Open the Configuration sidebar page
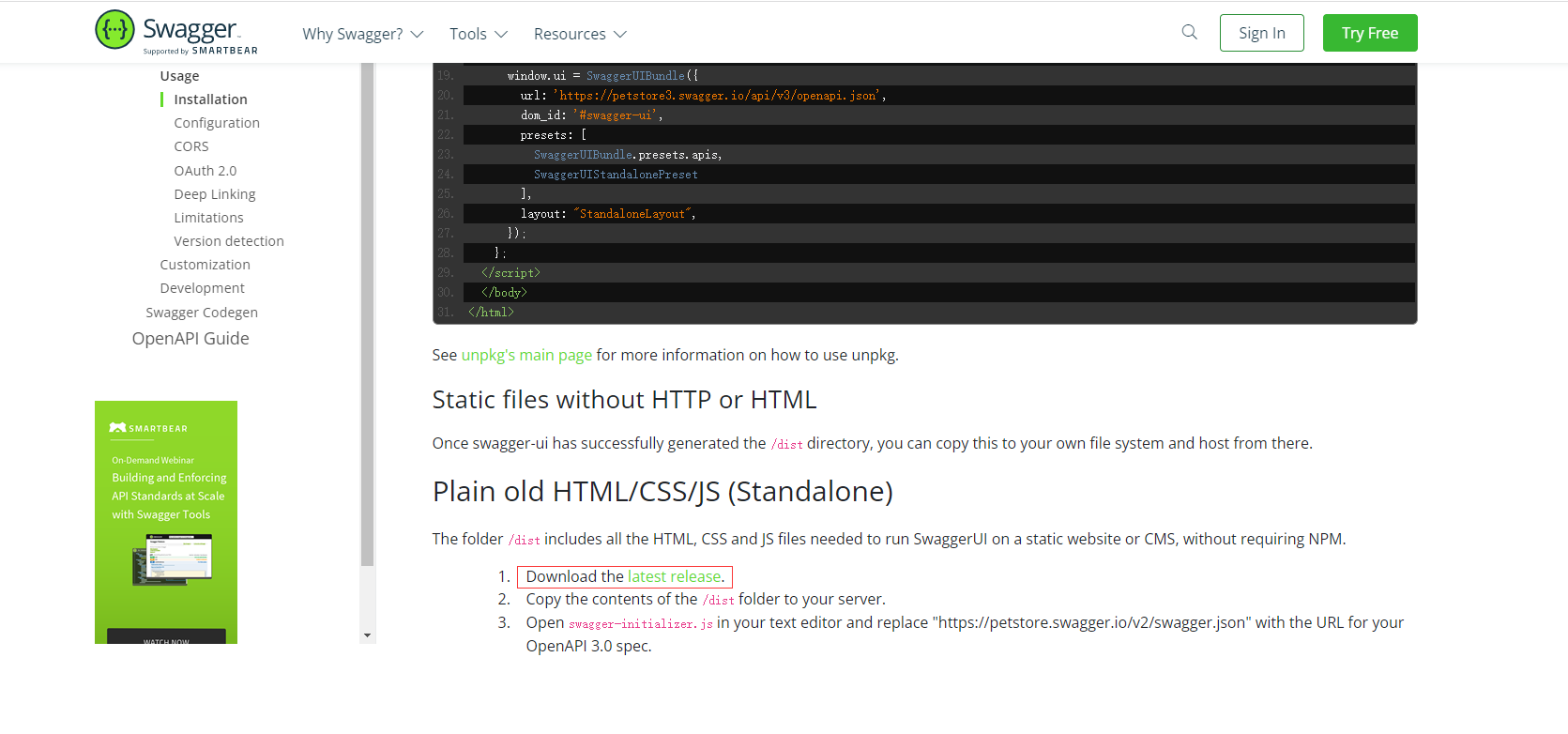The image size is (1568, 734). (217, 123)
